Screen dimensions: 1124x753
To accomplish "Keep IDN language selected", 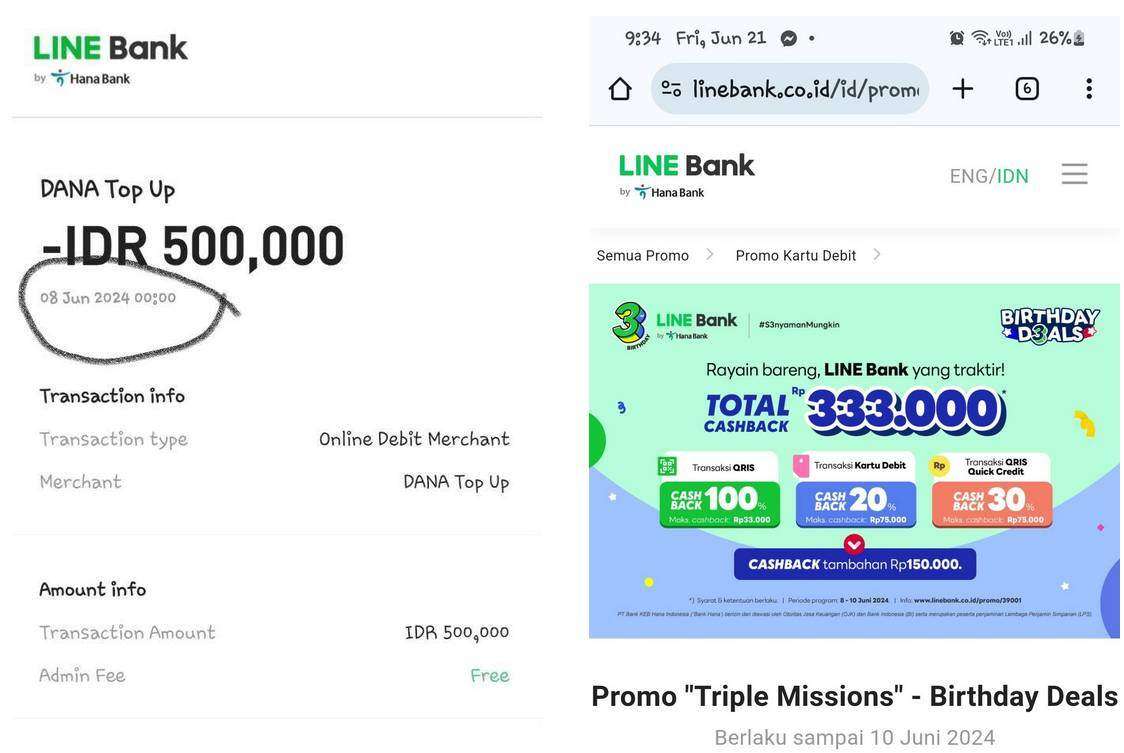I will (x=1012, y=174).
